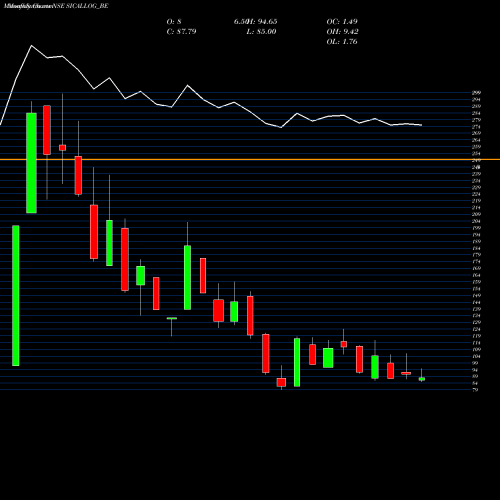This screenshot has height=500, width=500.
Task: Select the 194 price axis label
Action: [x=476, y=234]
